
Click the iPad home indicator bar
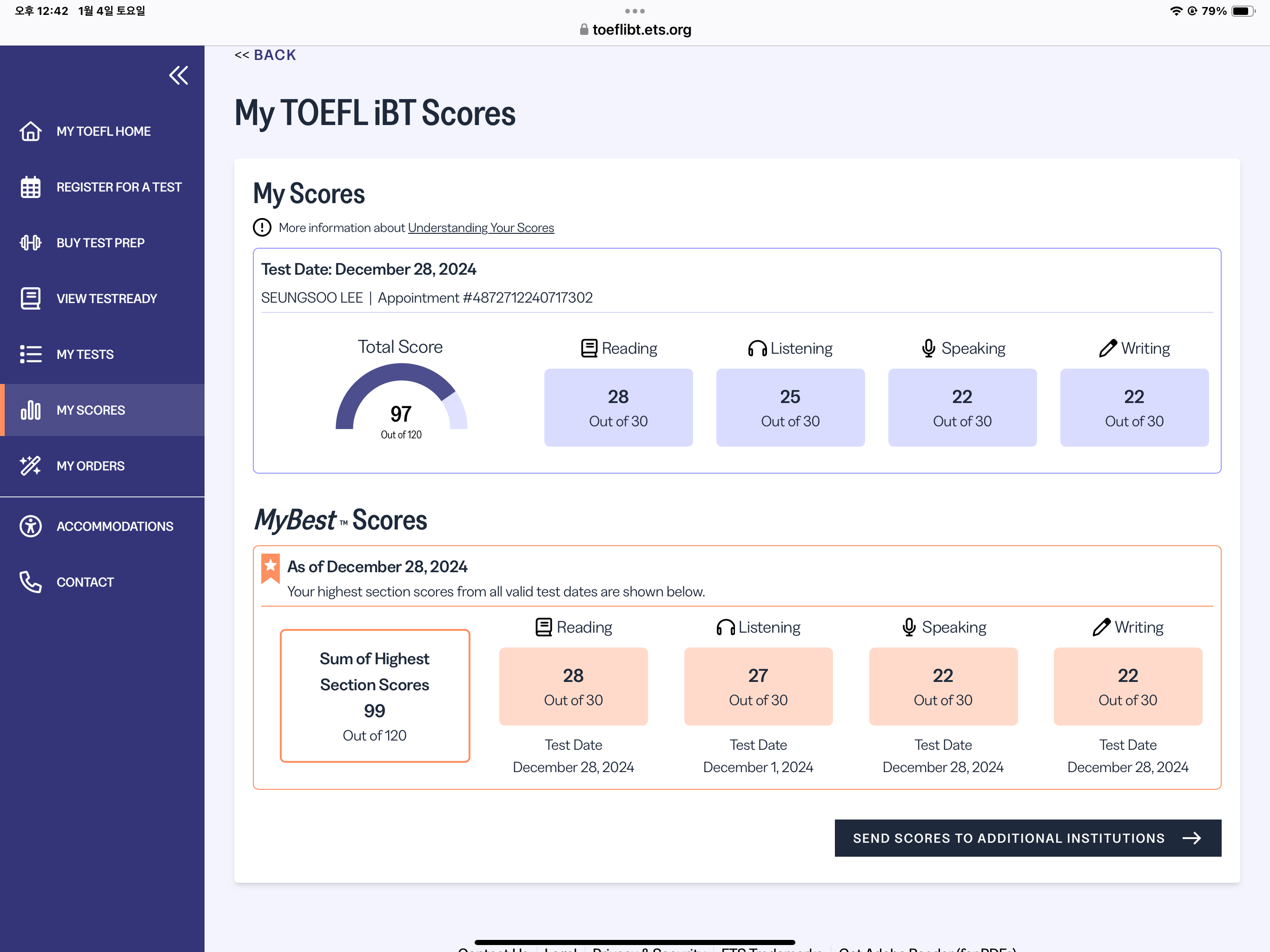click(x=635, y=942)
